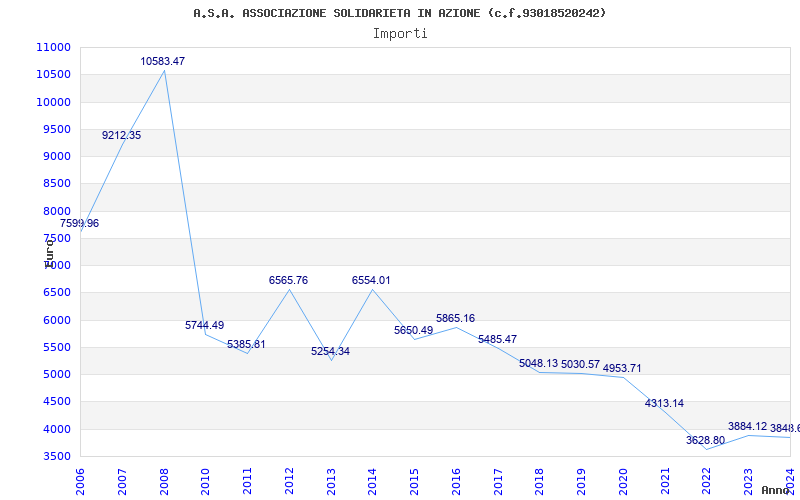Click the 3500 y-axis tick label
800x500 pixels.
coord(56,457)
